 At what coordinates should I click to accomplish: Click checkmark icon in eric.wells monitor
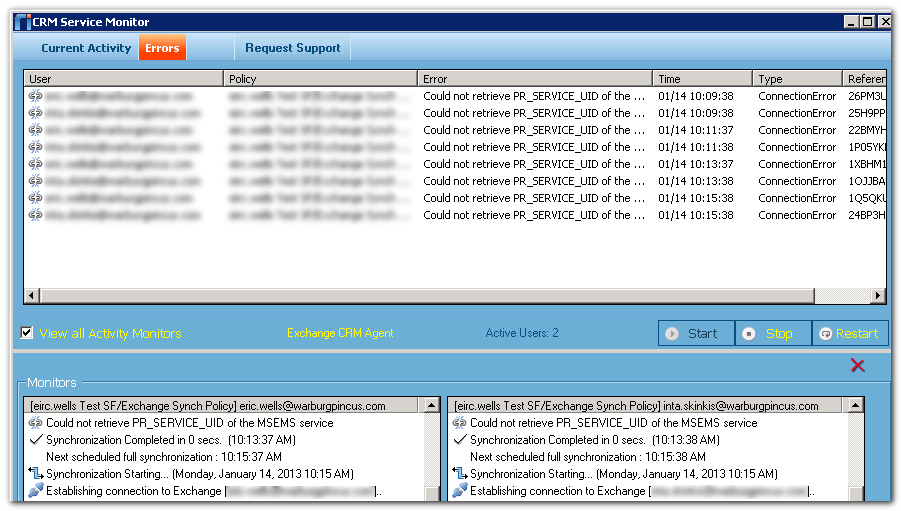(36, 440)
